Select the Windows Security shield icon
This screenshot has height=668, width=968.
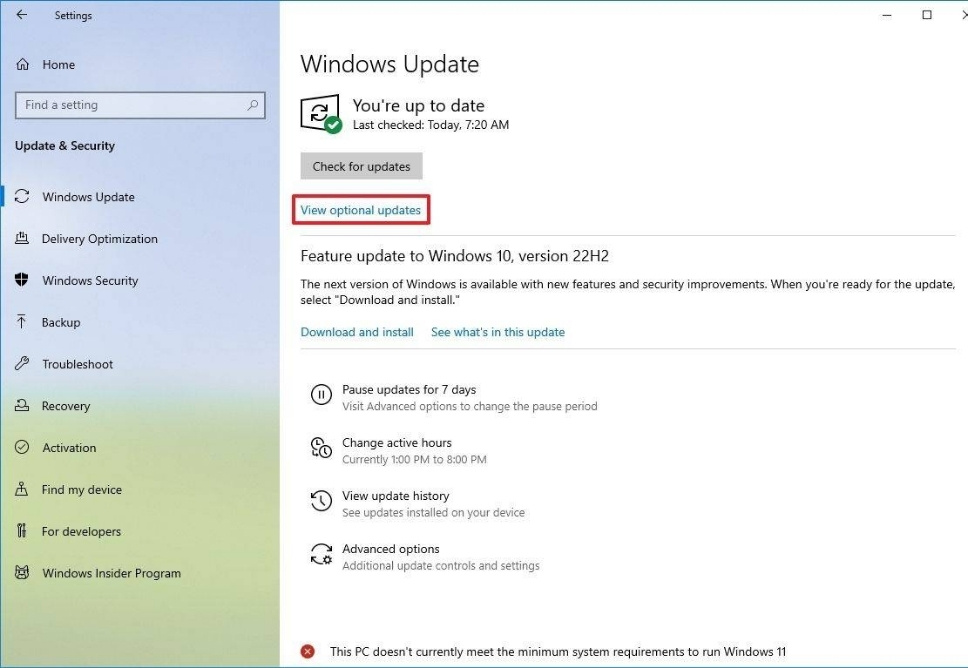pyautogui.click(x=22, y=281)
